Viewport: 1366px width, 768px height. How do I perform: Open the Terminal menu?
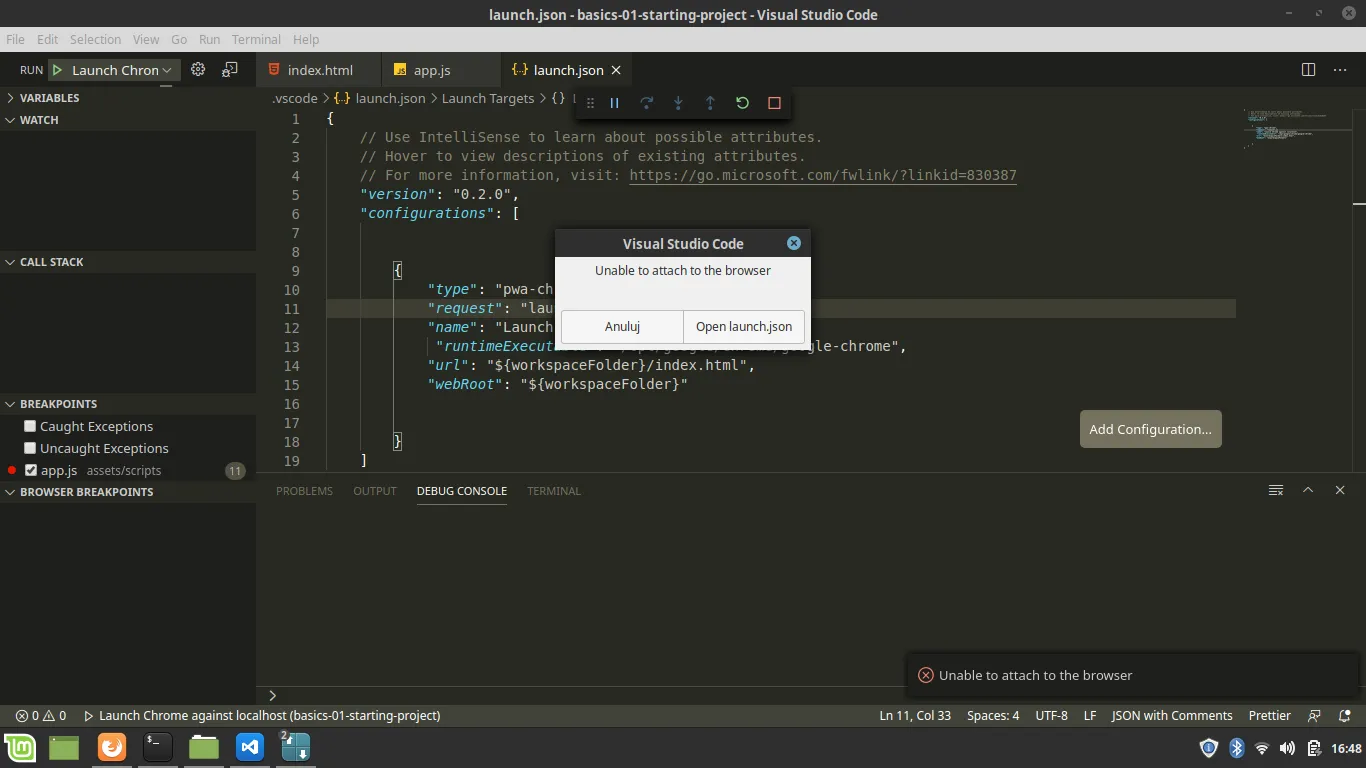(256, 39)
